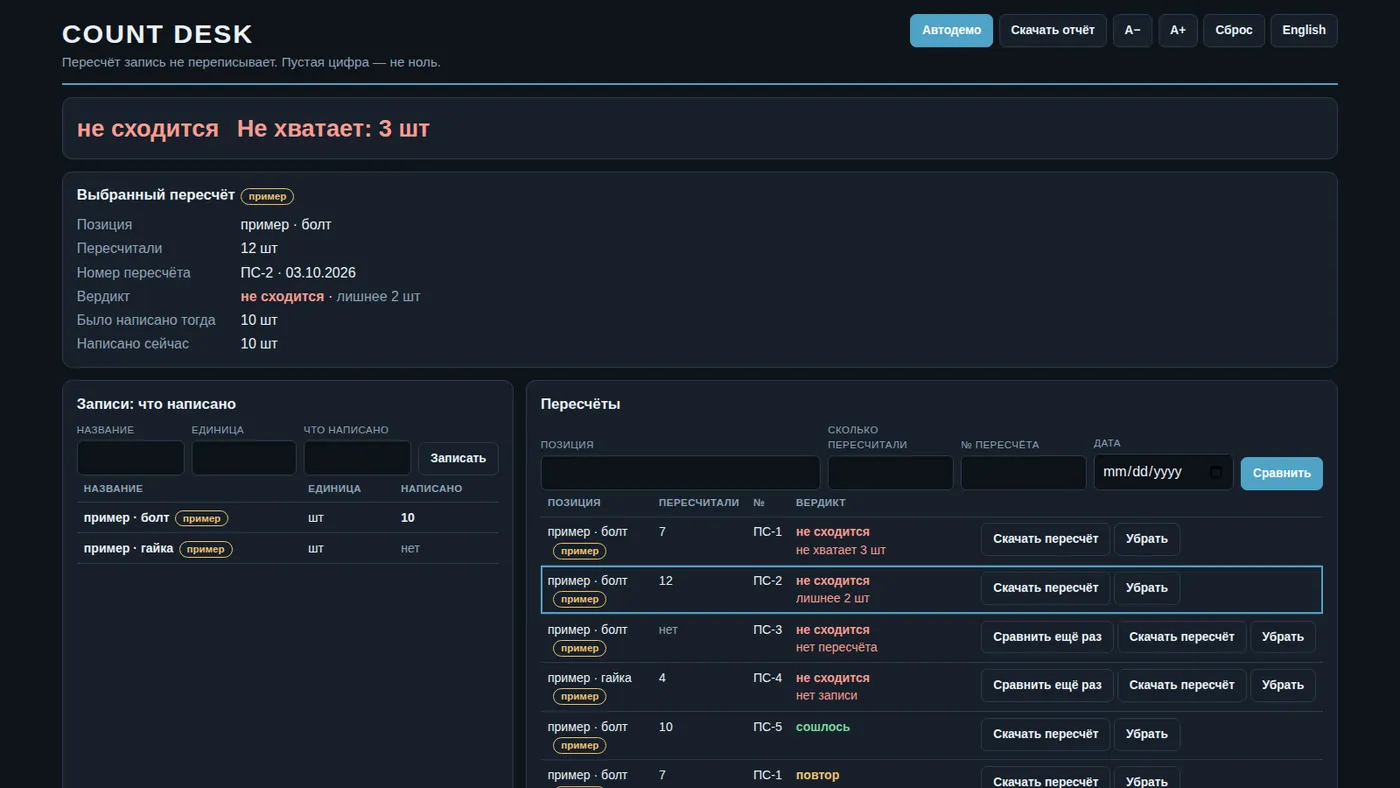
Task: Remove recount ПС-3
Action: pos(1283,637)
